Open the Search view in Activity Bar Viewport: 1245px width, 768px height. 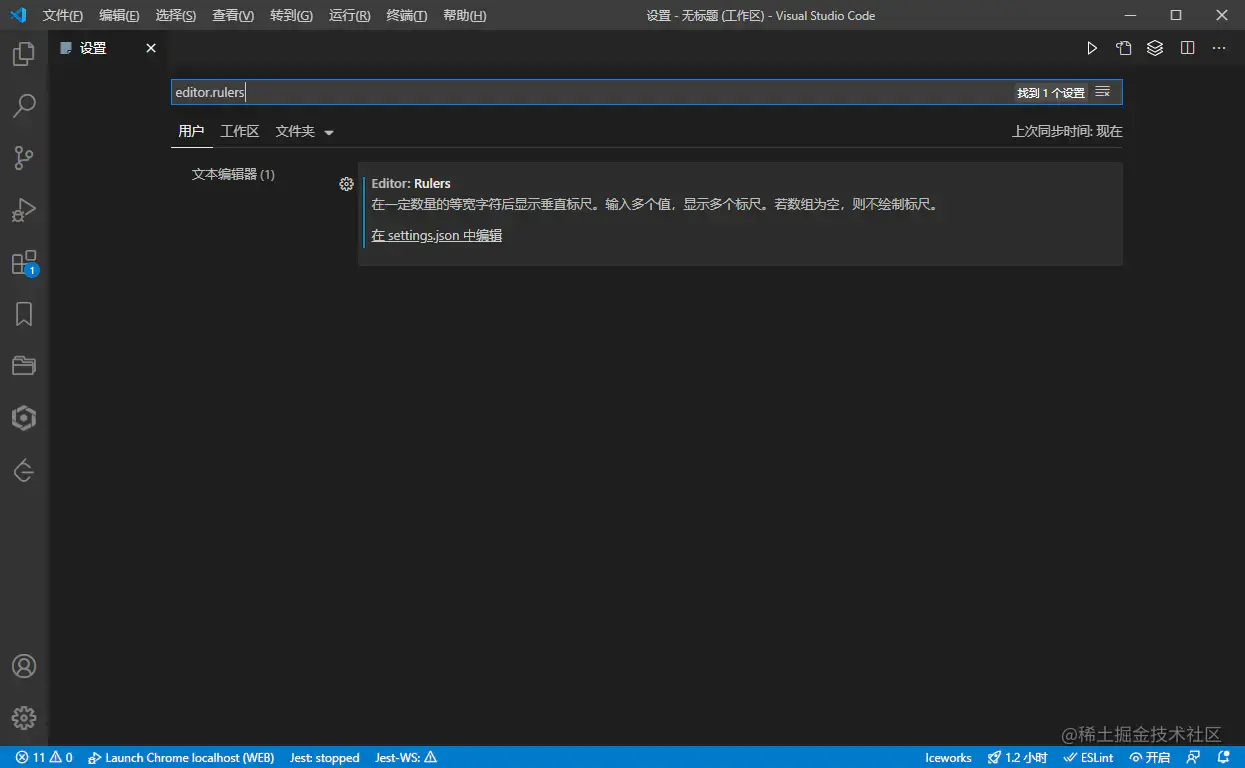coord(23,106)
